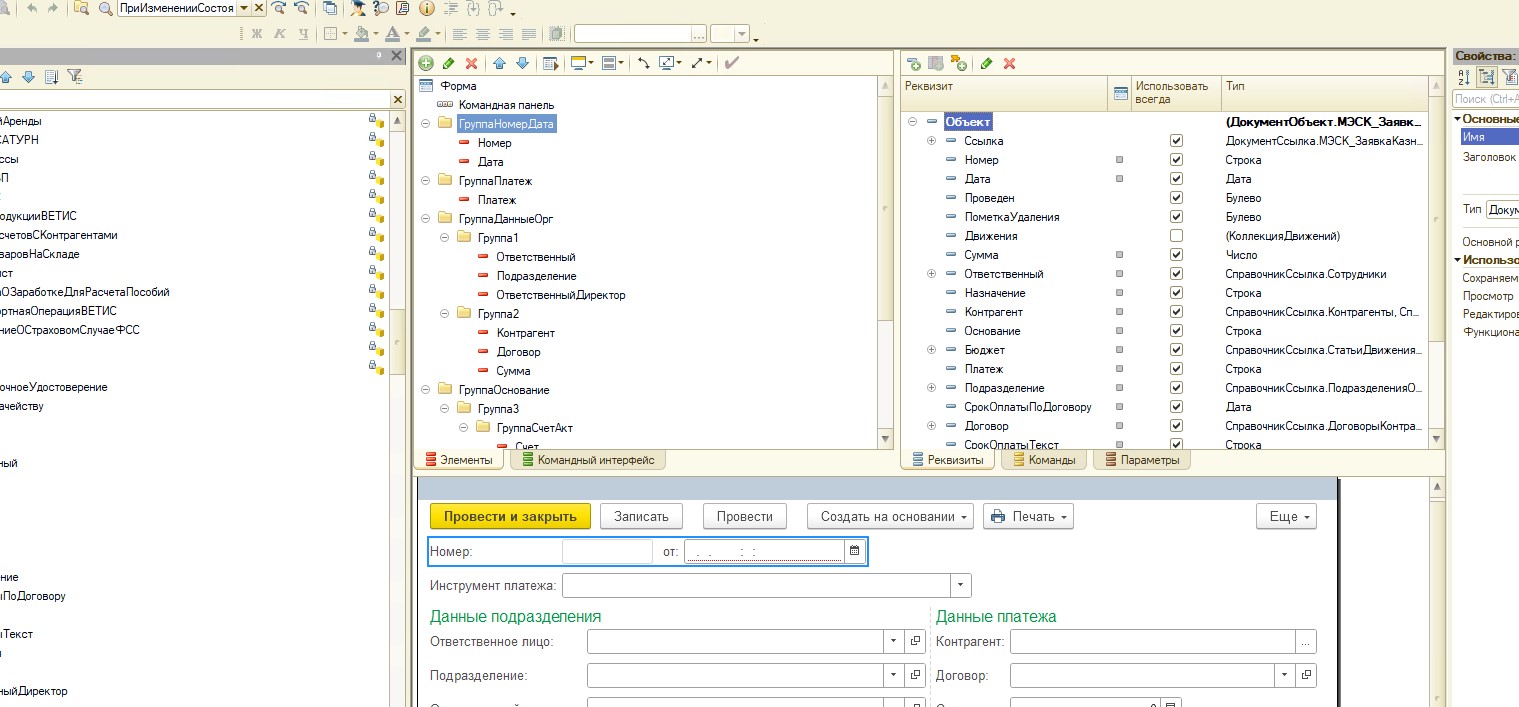Click the Еще button
This screenshot has height=707, width=1519.
point(1286,516)
